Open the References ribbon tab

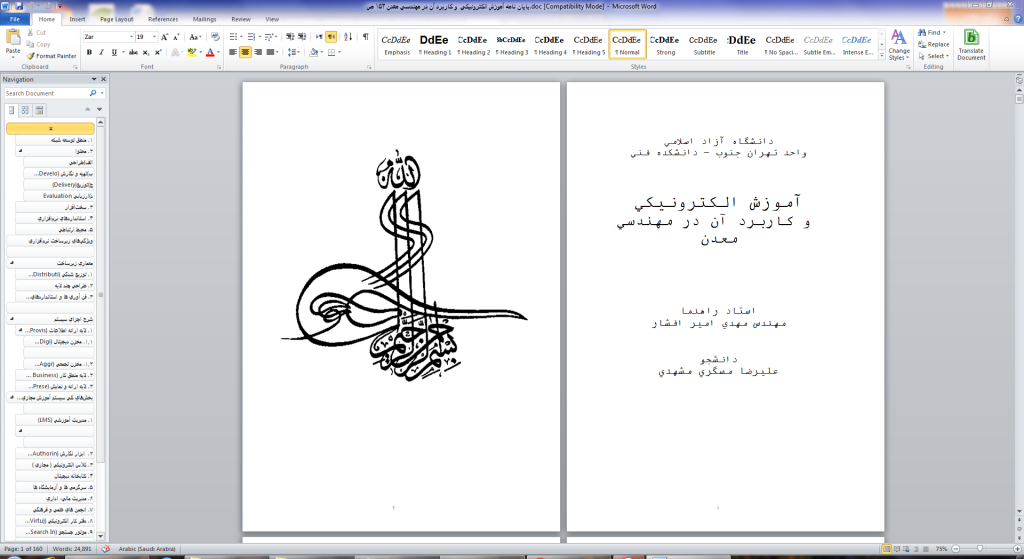(163, 19)
